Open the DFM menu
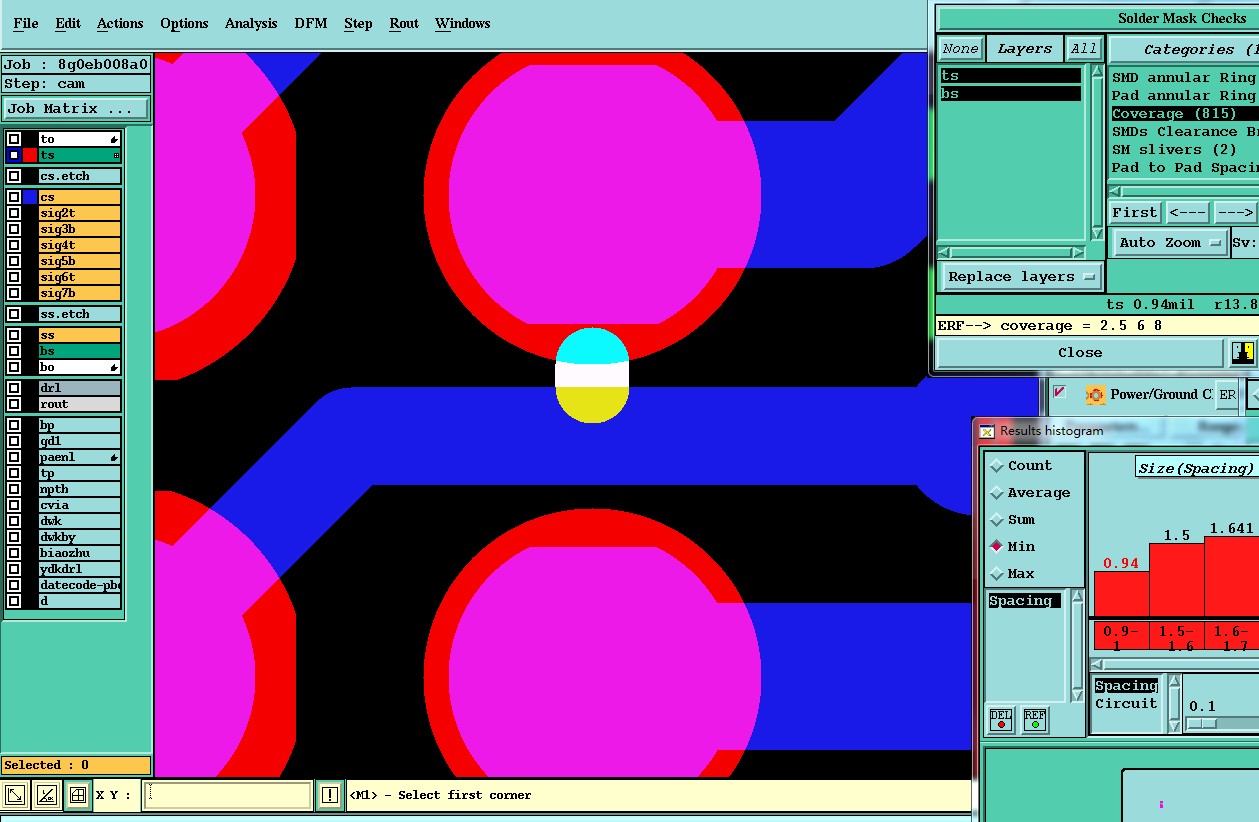The width and height of the screenshot is (1259, 822). coord(311,23)
